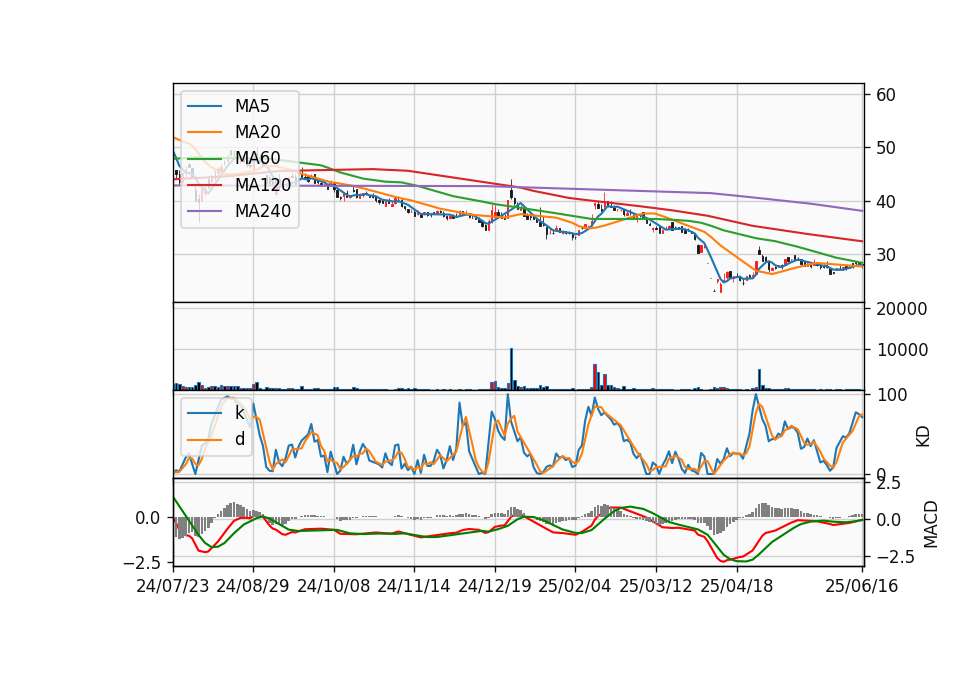Click the 25/02/04 date axis label

575,586
